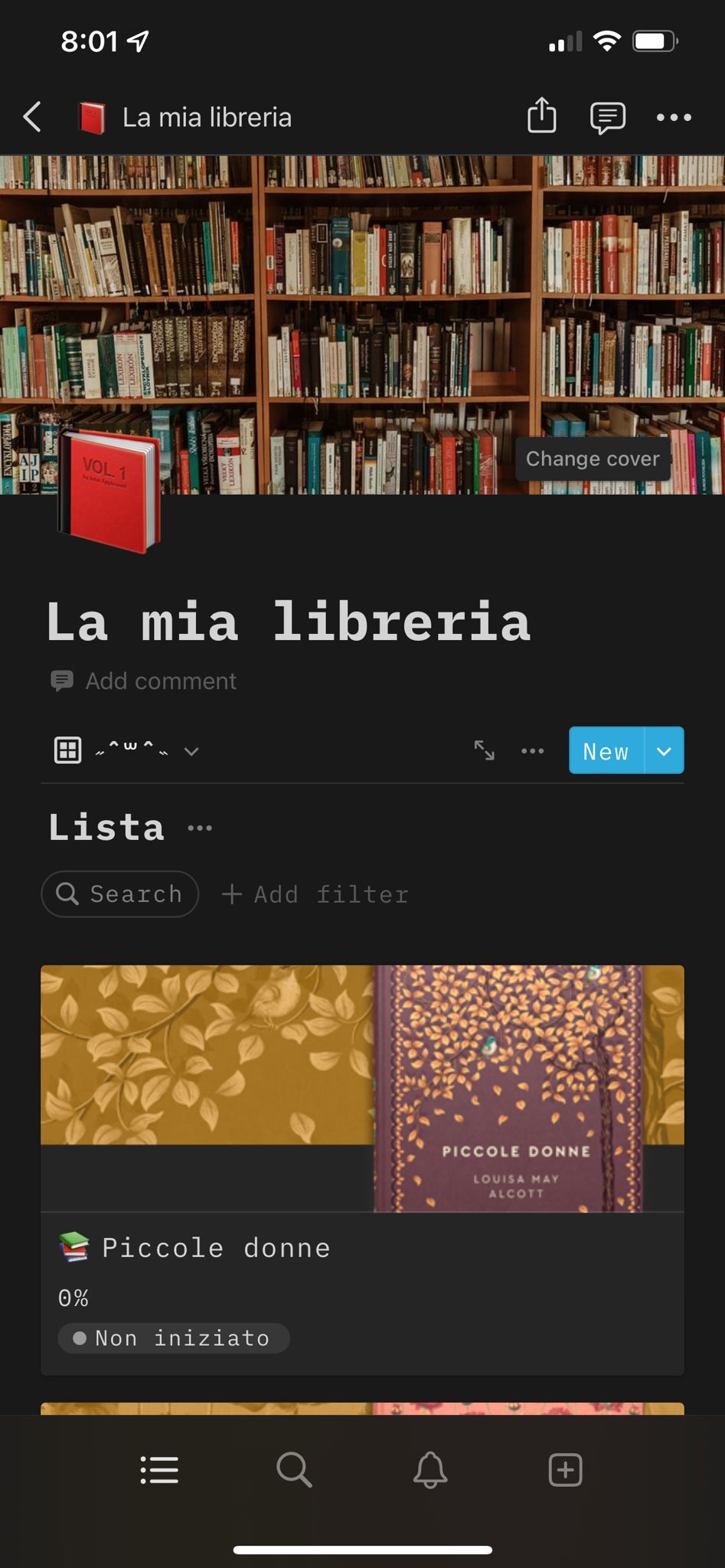Tap the bottom search magnifier icon

click(x=294, y=1470)
